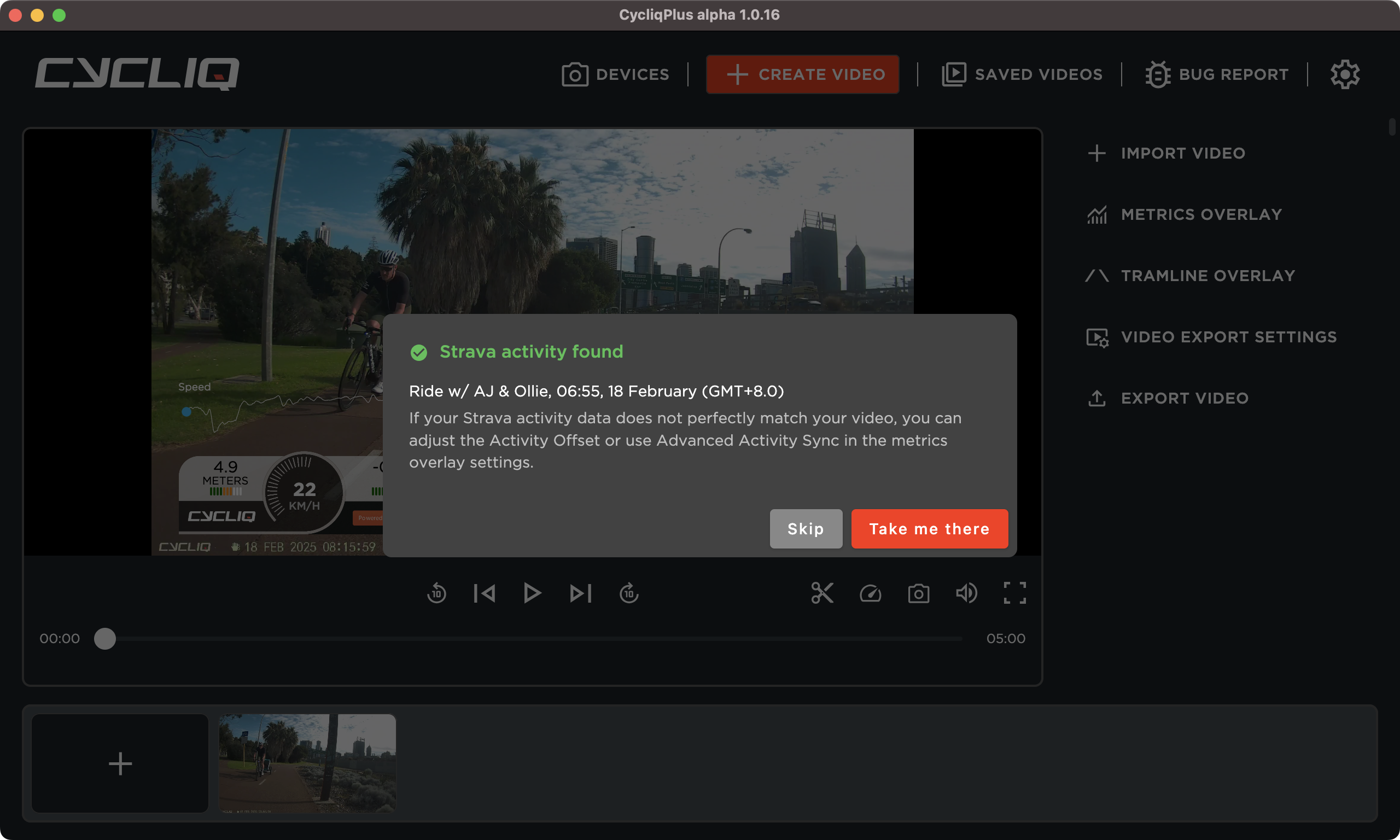Open the Bug Report page
Image resolution: width=1400 pixels, height=840 pixels.
1217,74
